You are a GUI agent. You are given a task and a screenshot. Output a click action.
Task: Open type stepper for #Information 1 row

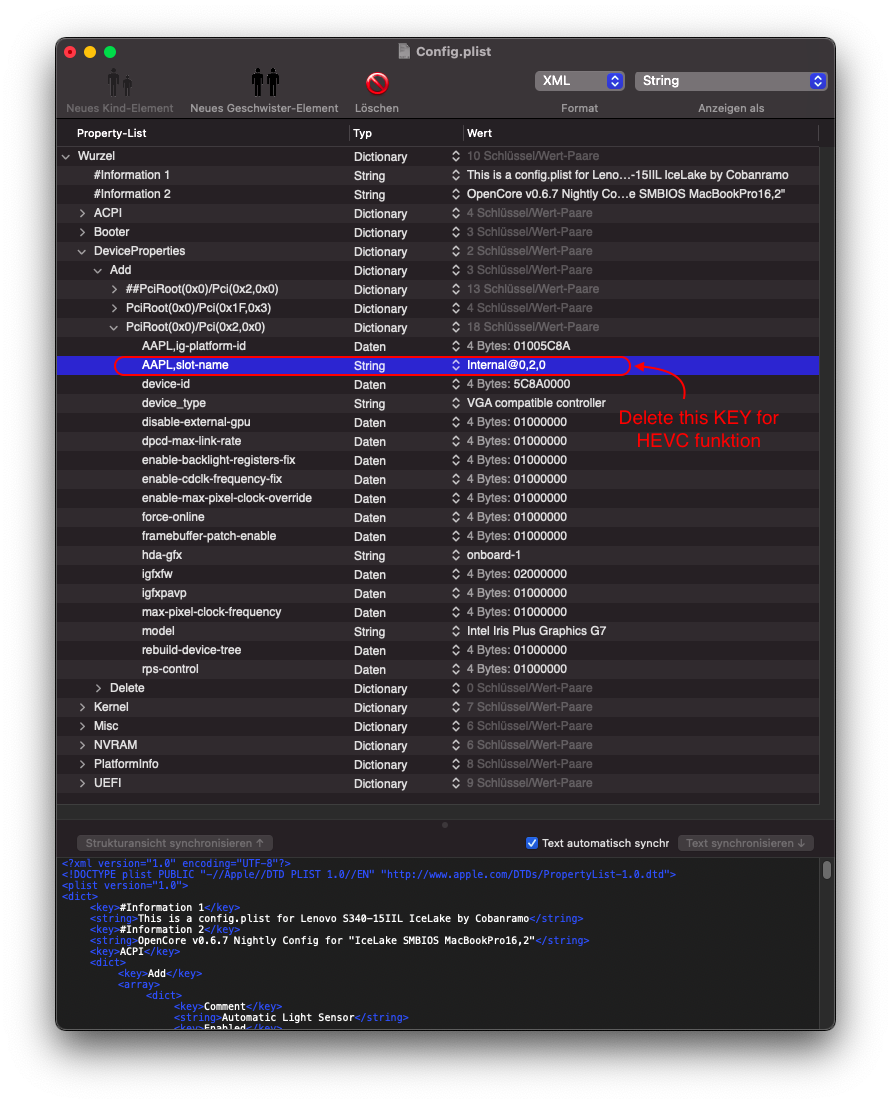coord(456,175)
